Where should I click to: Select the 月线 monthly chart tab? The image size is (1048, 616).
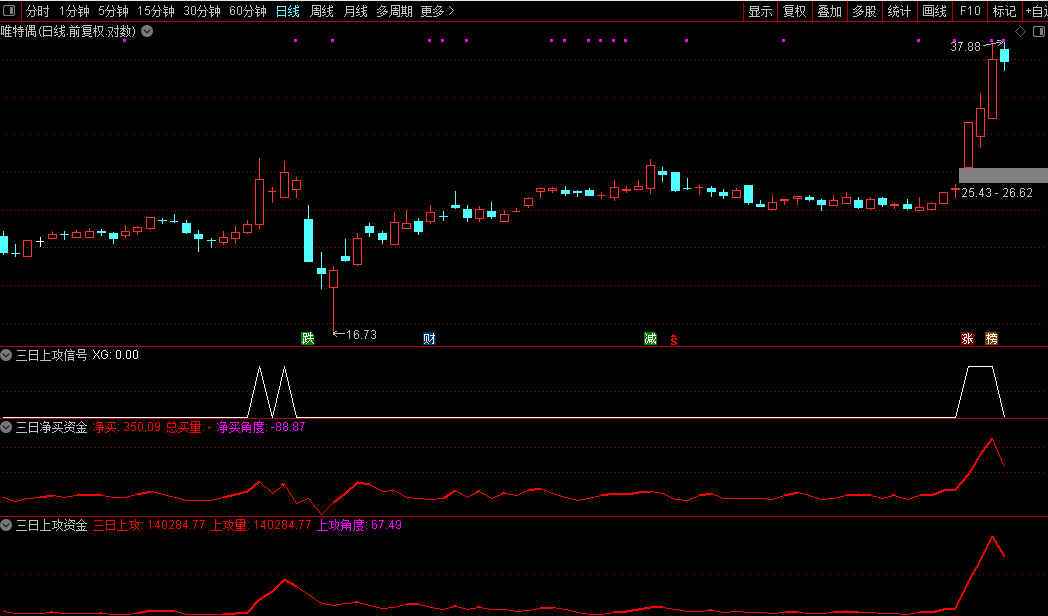(x=355, y=11)
